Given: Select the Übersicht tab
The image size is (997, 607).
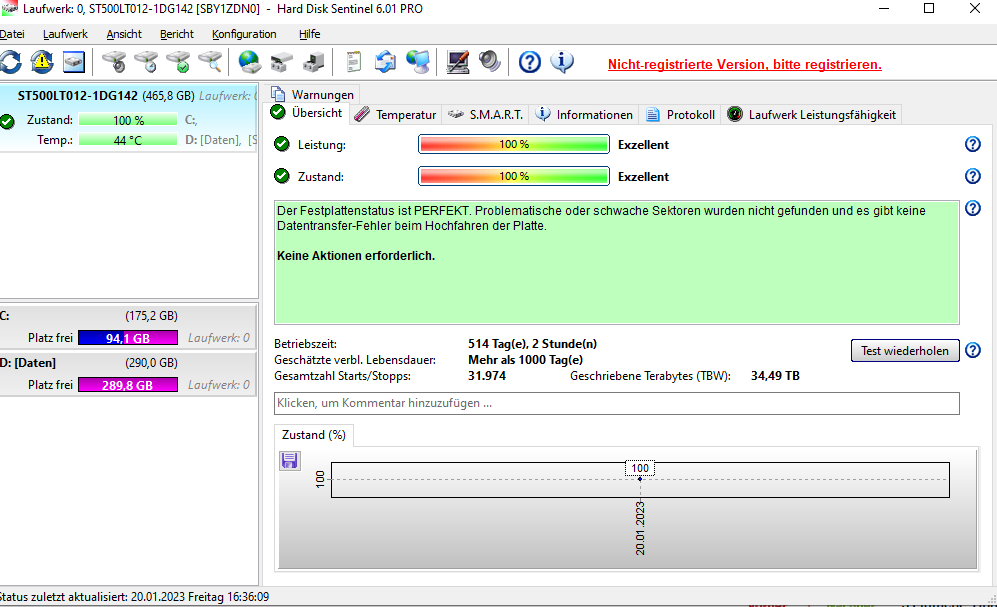Looking at the screenshot, I should point(307,113).
